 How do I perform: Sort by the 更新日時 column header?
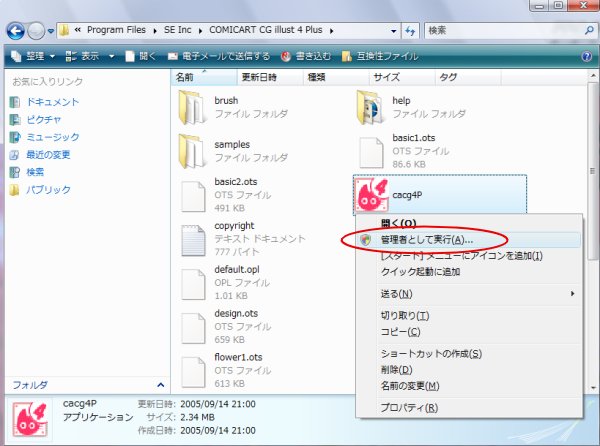click(270, 77)
